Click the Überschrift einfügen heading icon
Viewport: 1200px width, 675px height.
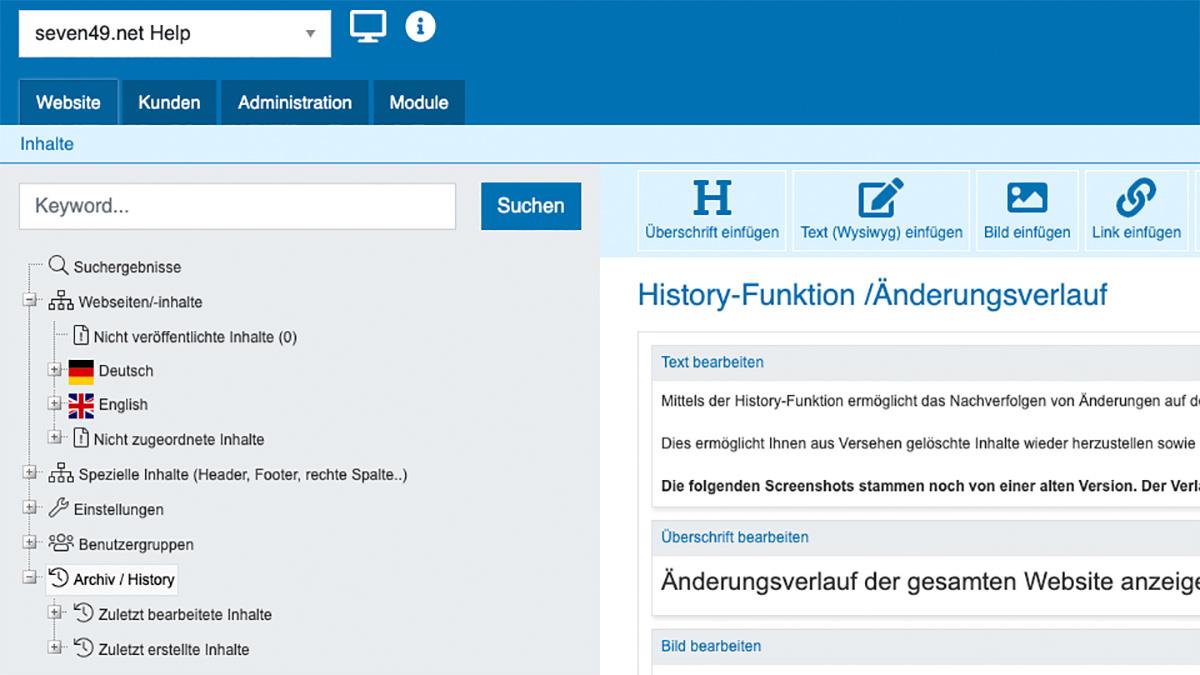(x=712, y=198)
